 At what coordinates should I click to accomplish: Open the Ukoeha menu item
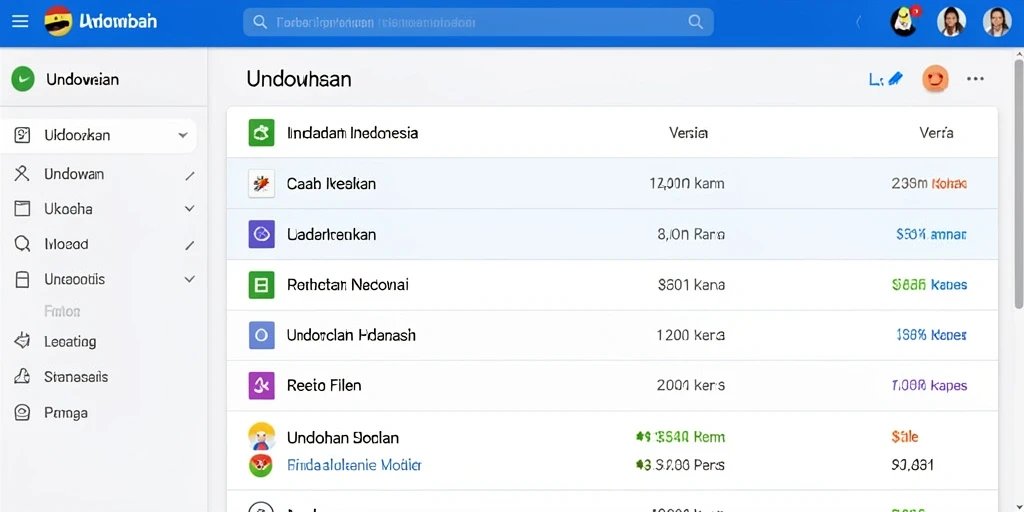pos(68,209)
